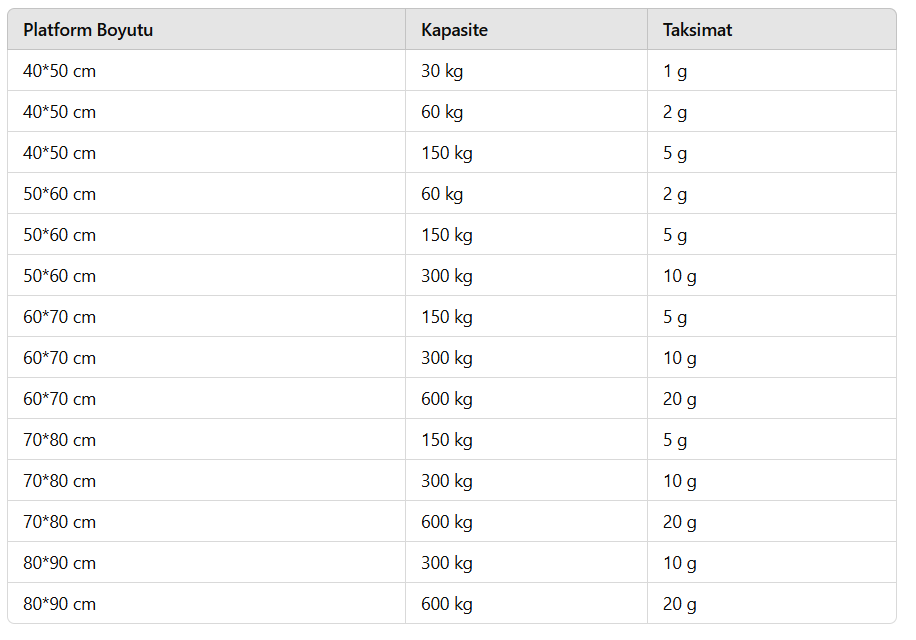This screenshot has height=640, width=916.
Task: Click the 40*50 cm row's 150 kg cell
Action: 526,153
